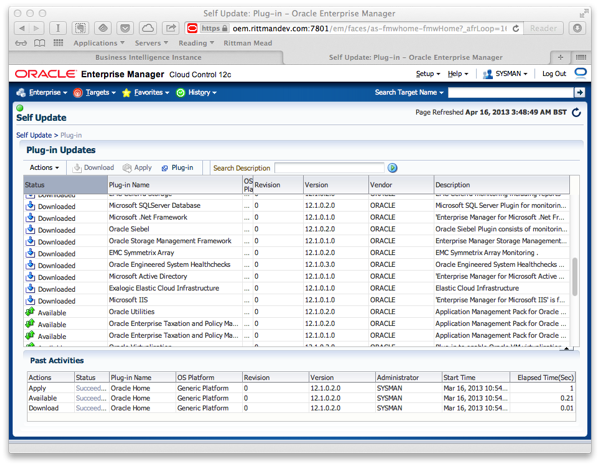Click Self Update breadcrumb link
This screenshot has height=466, width=600.
click(x=34, y=135)
